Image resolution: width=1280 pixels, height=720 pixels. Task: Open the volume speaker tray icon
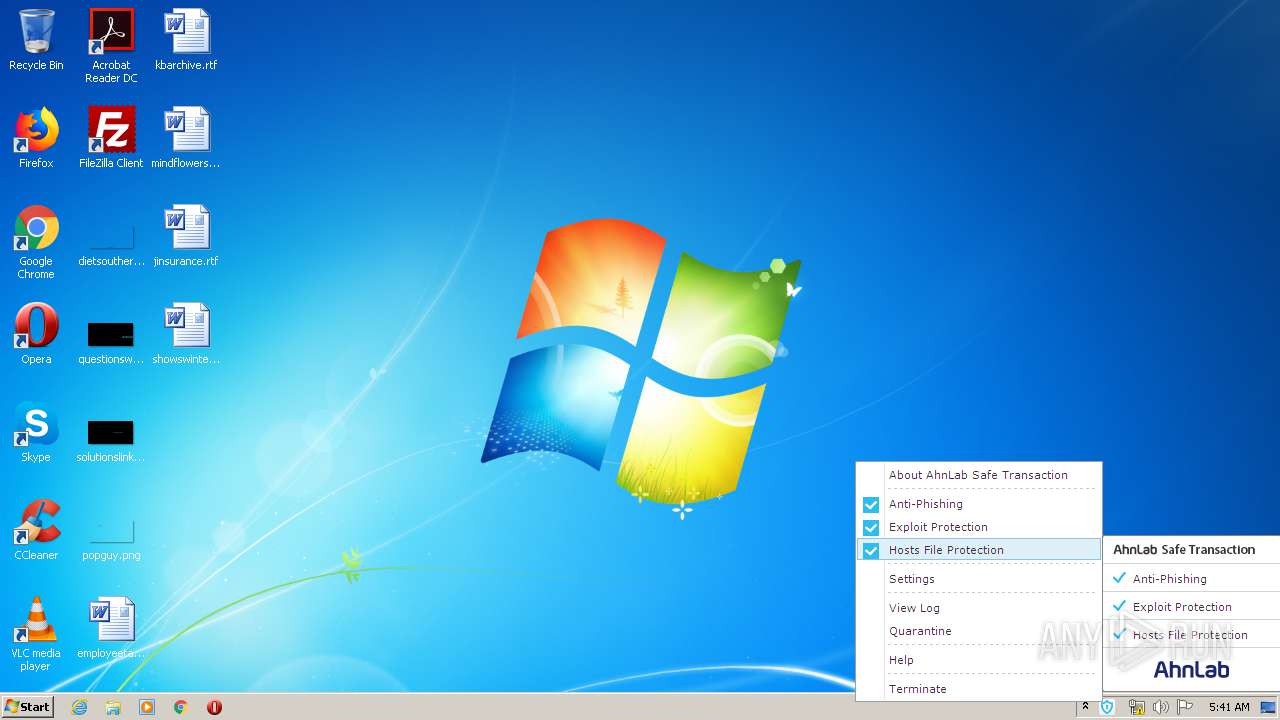click(1160, 707)
